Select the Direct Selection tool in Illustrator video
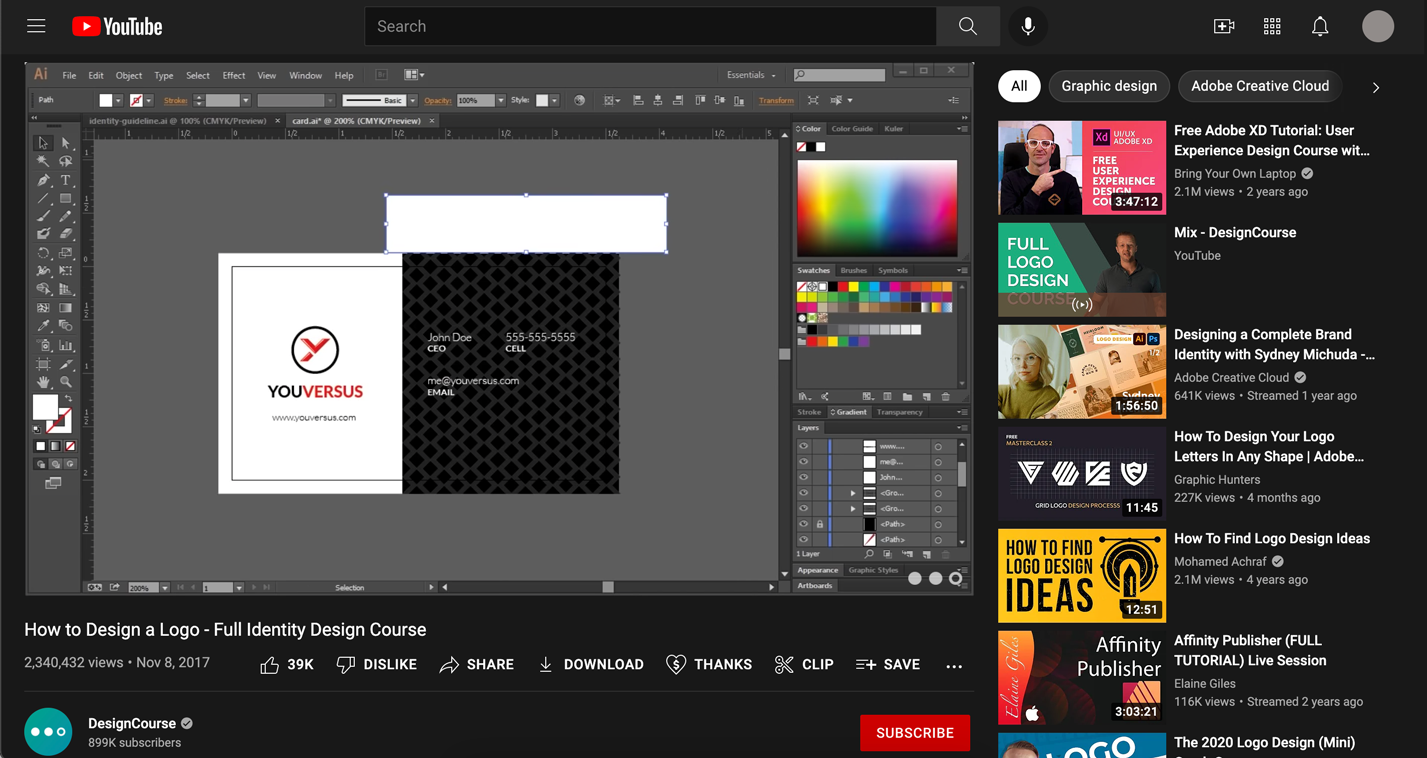The height and width of the screenshot is (758, 1427). [x=65, y=143]
